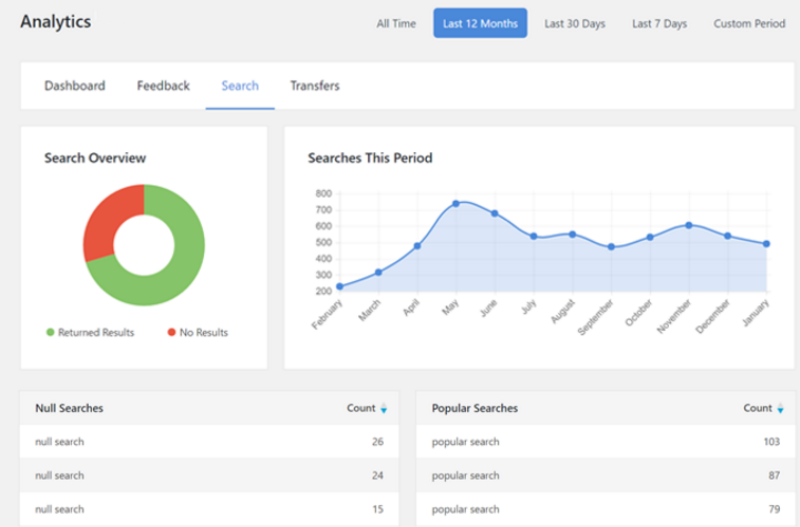The image size is (800, 527).
Task: Select the All Time period filter
Action: [x=396, y=24]
